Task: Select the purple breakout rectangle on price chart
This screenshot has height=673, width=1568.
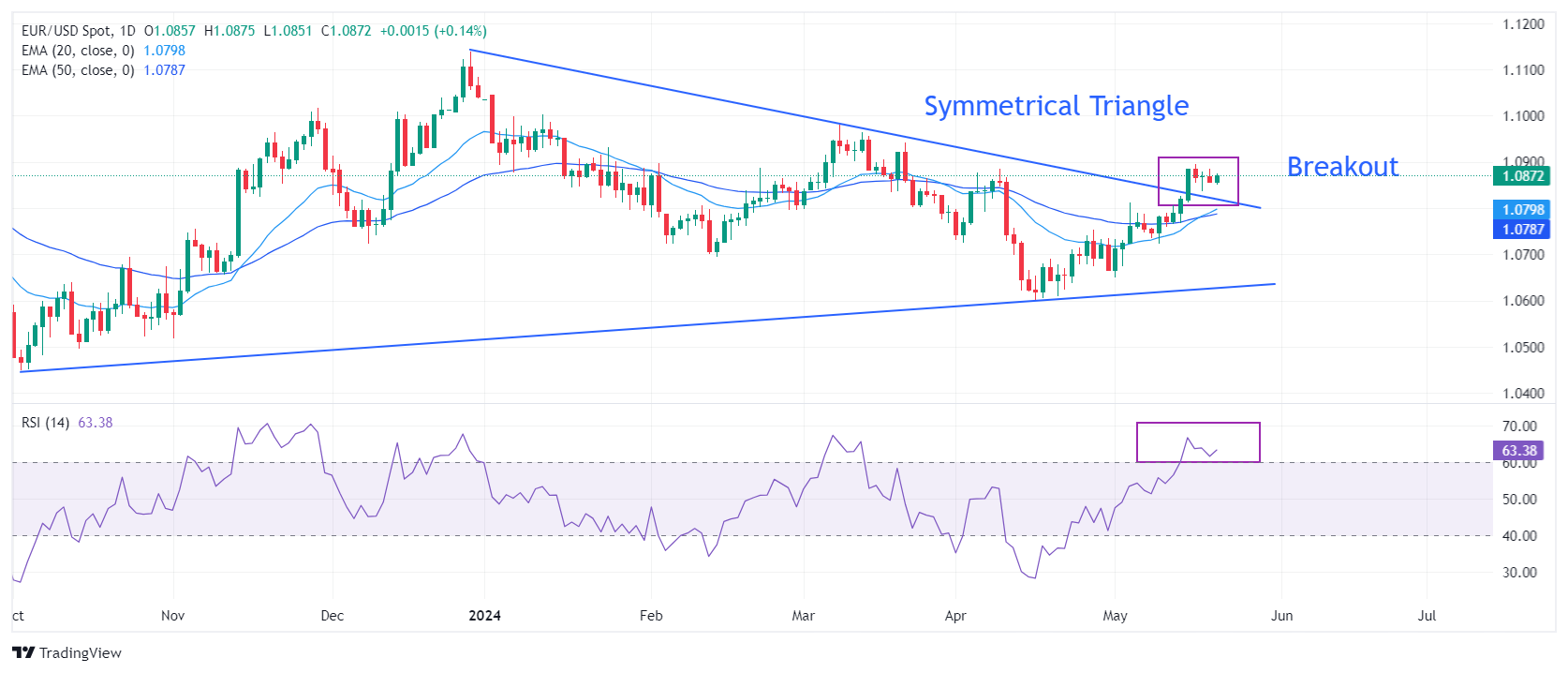Action: click(1198, 158)
